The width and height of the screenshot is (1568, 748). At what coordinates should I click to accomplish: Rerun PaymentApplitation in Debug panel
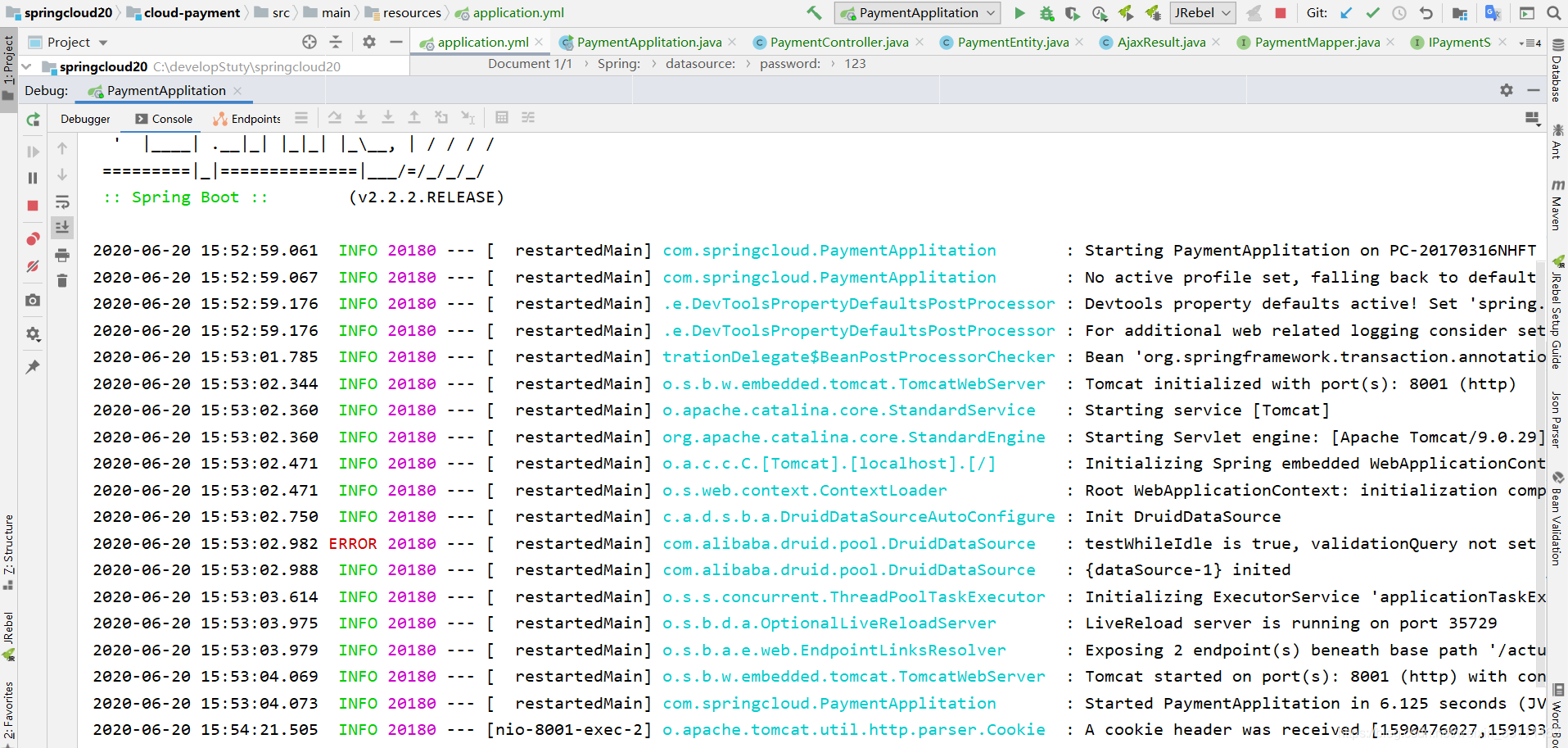33,120
